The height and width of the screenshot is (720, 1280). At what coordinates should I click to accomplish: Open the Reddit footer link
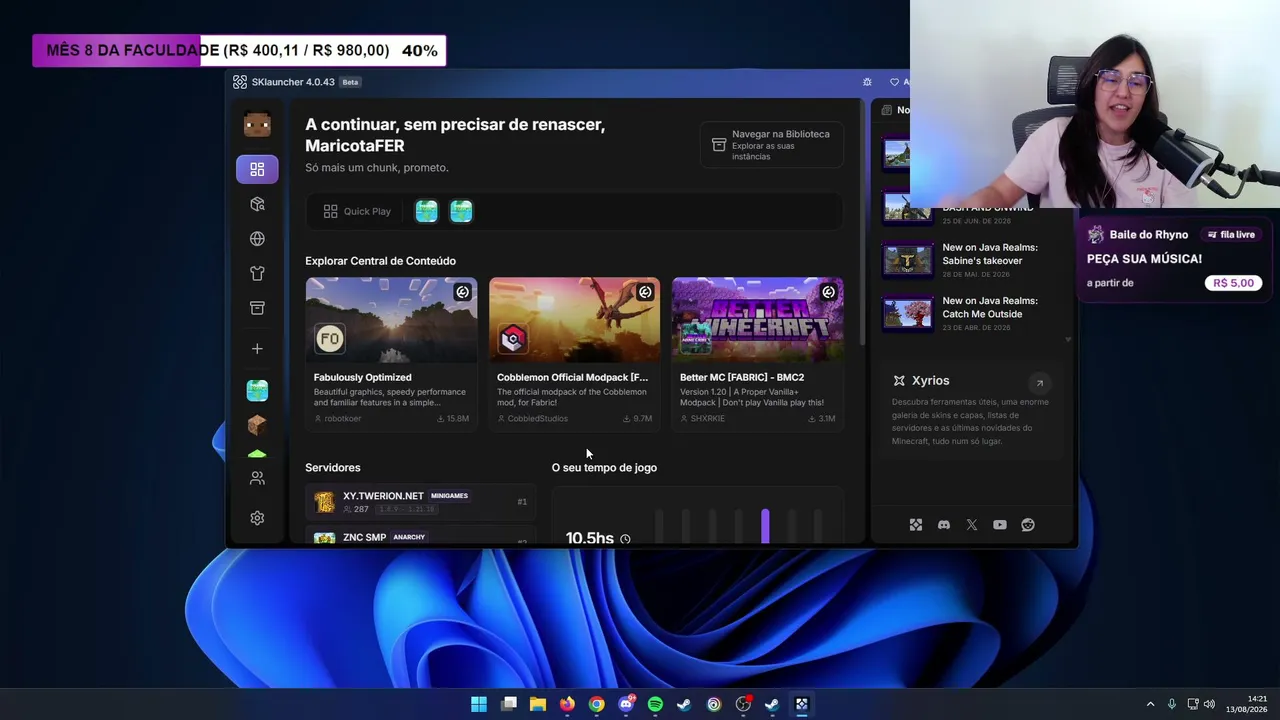tap(1028, 525)
